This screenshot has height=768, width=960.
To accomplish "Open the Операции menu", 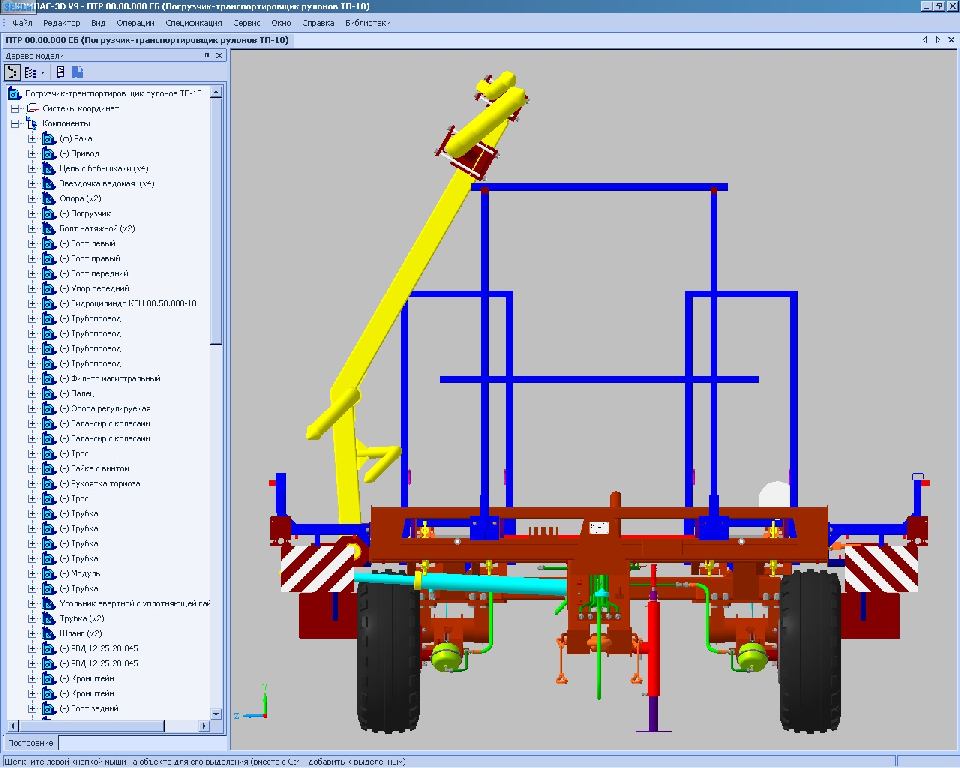I will (135, 22).
